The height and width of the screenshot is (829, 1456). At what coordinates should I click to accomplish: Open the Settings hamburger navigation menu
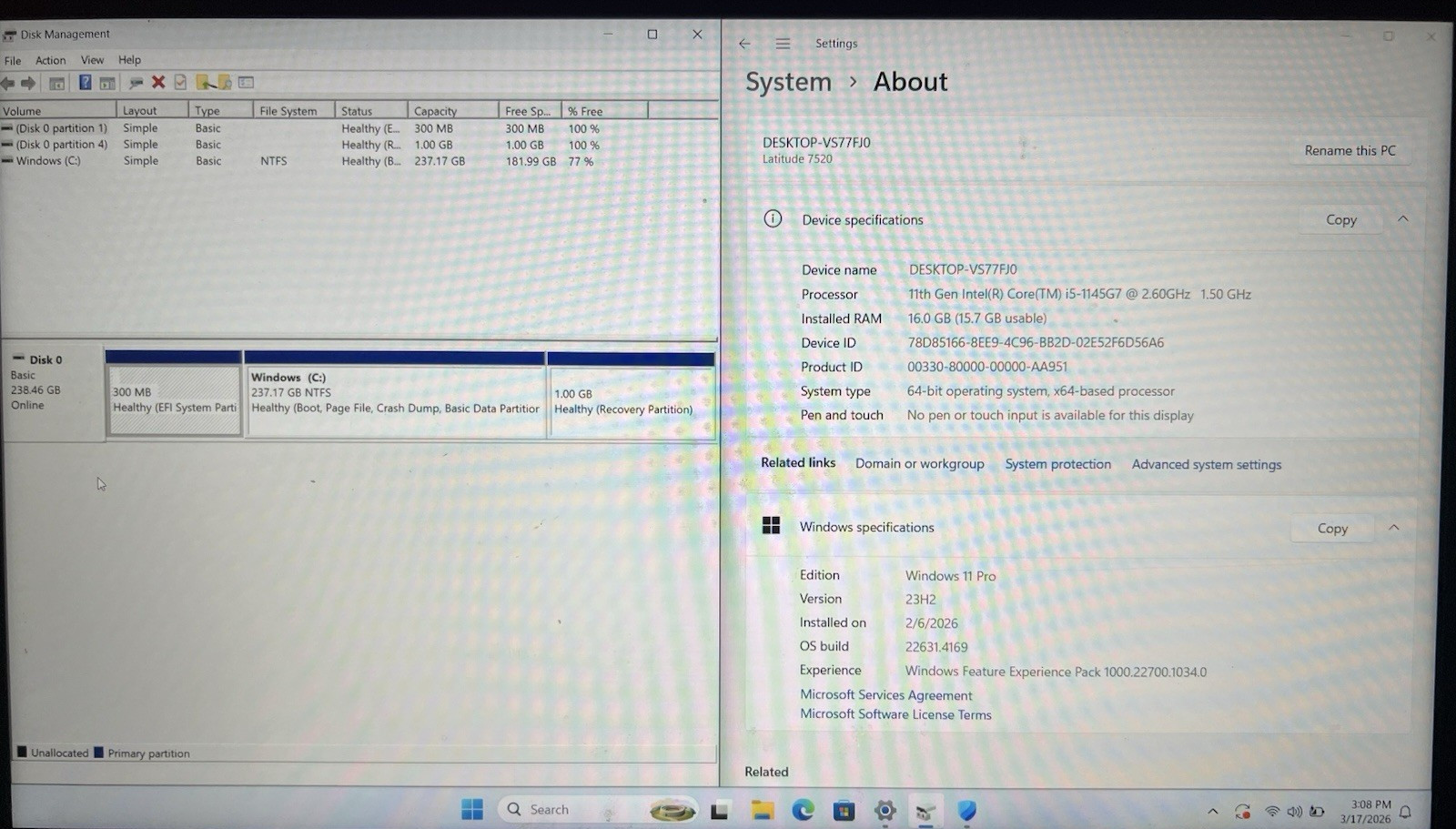[783, 44]
